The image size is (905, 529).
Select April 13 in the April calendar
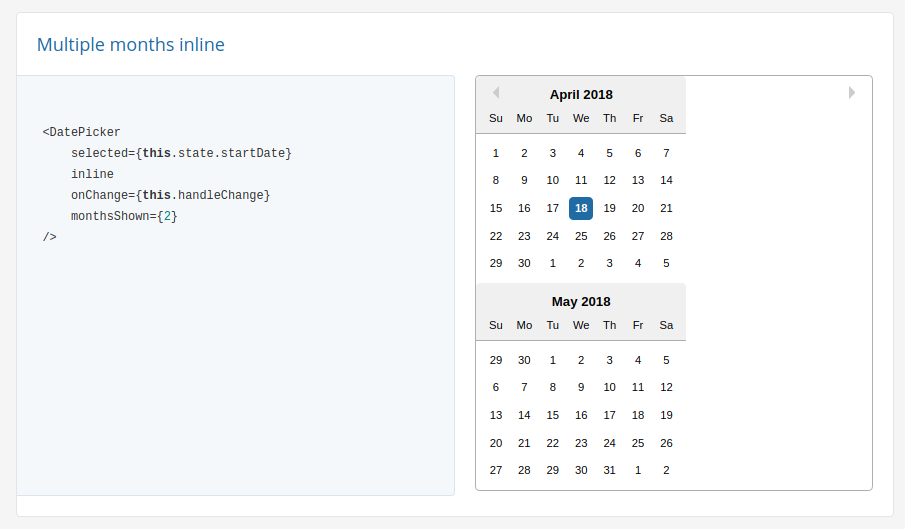[638, 180]
